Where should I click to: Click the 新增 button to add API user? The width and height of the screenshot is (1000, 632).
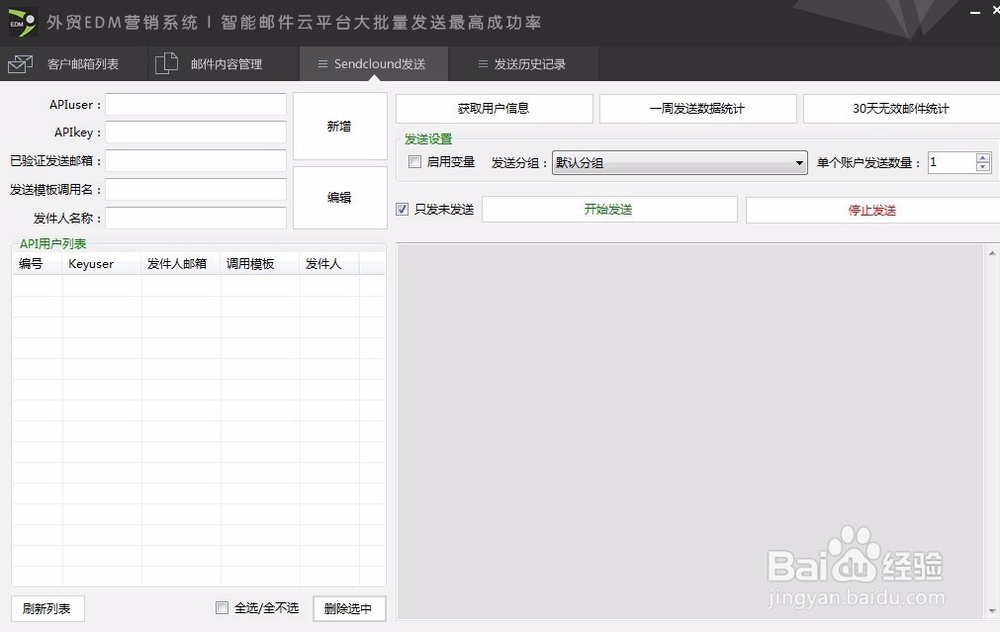(x=338, y=125)
